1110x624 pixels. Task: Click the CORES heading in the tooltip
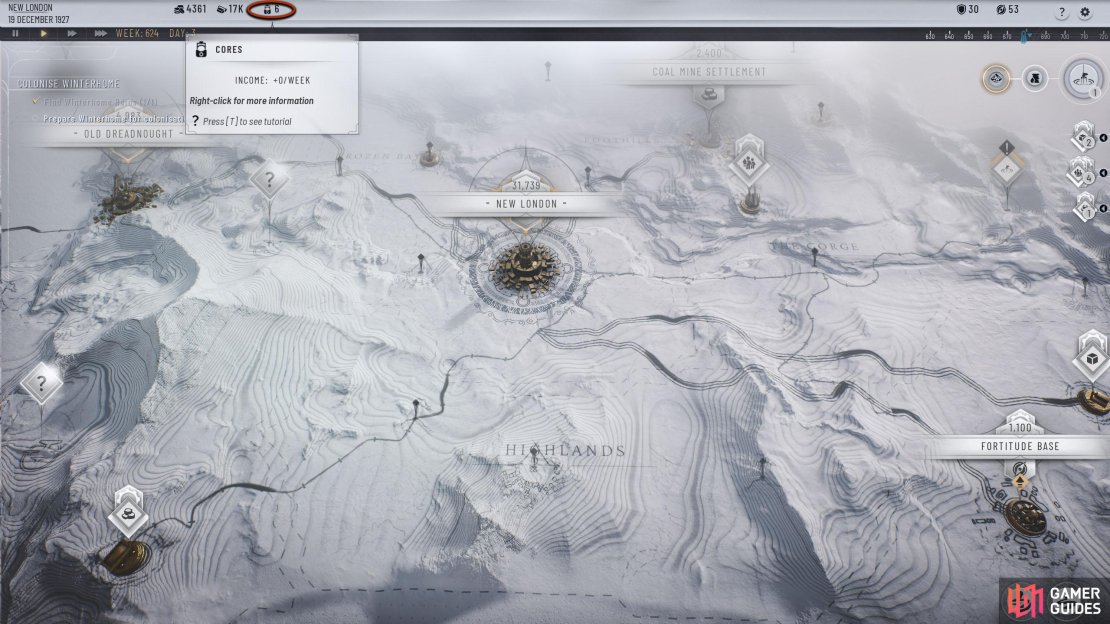tap(229, 50)
